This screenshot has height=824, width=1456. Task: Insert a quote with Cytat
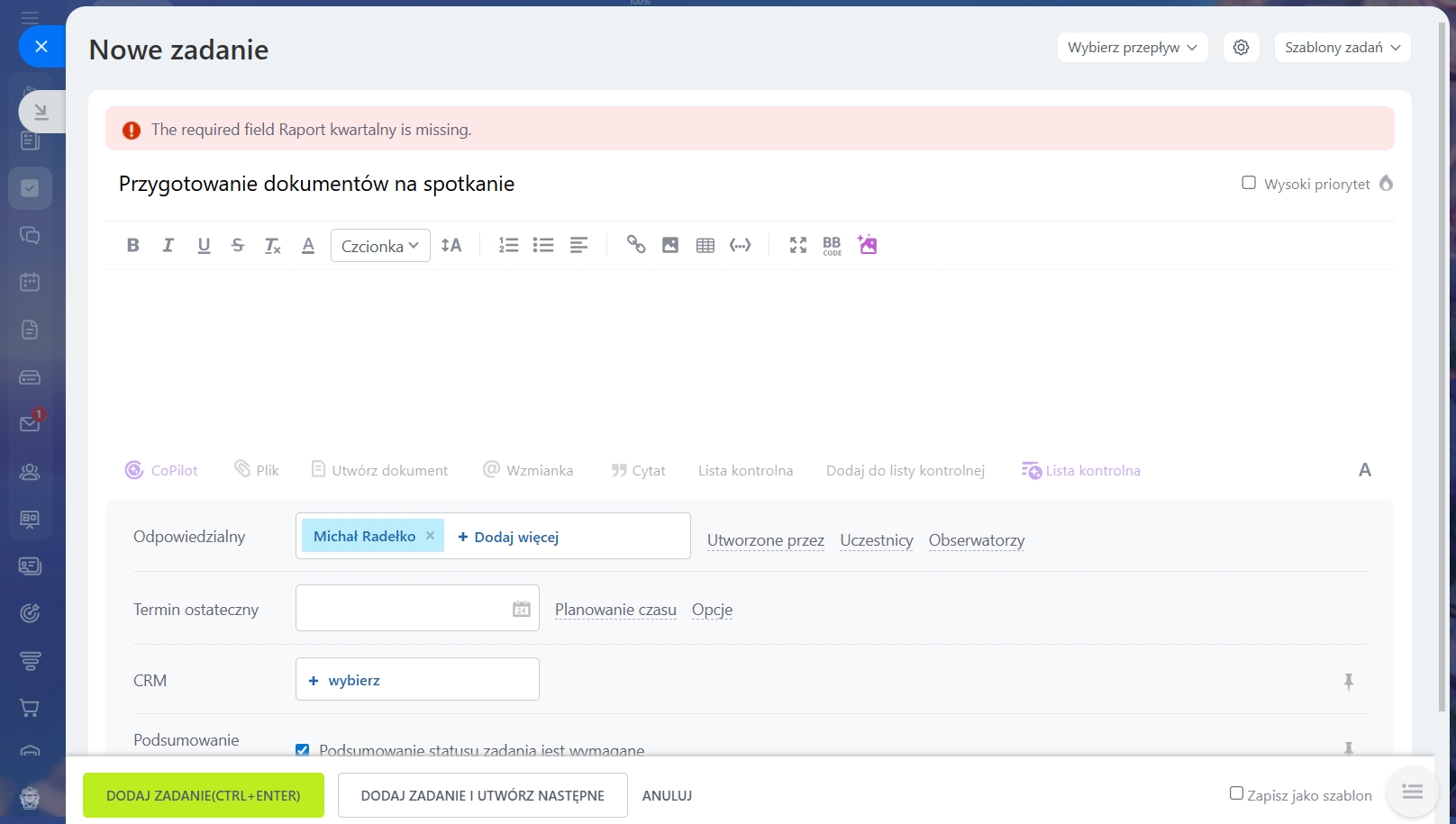point(638,470)
